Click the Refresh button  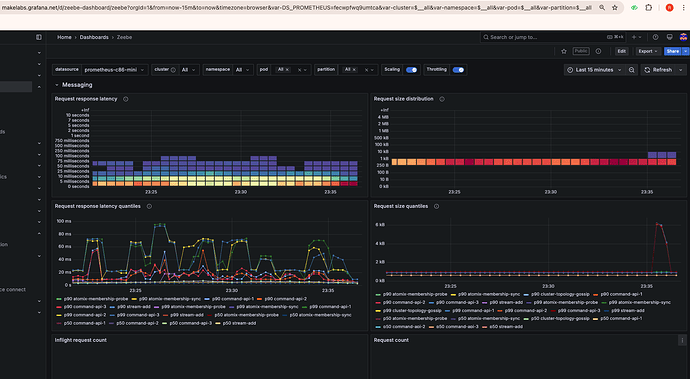pos(658,70)
